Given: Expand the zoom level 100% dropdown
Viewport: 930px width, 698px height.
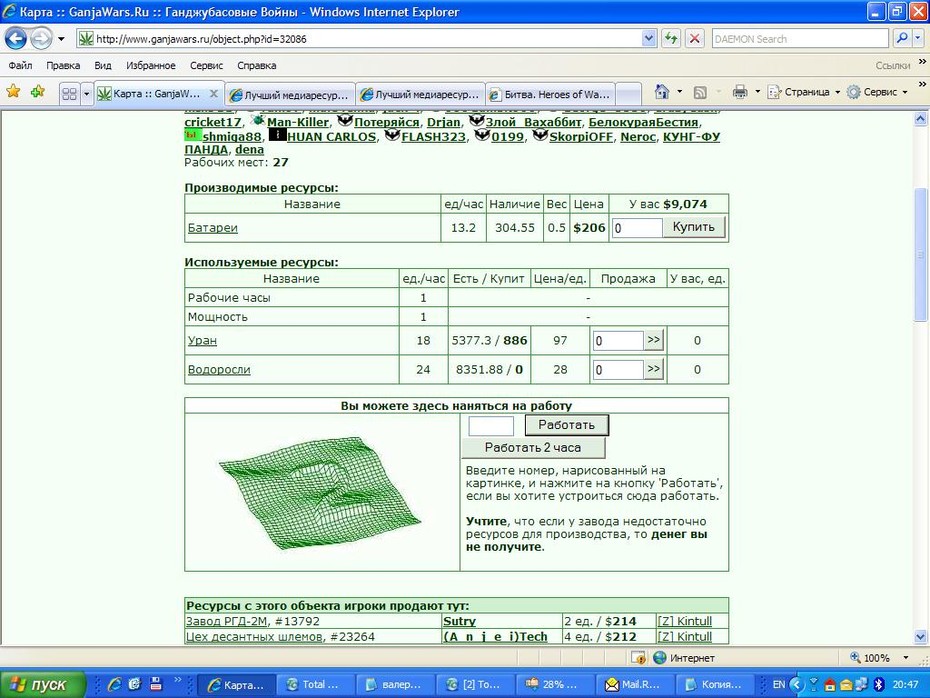Looking at the screenshot, I should pos(906,658).
